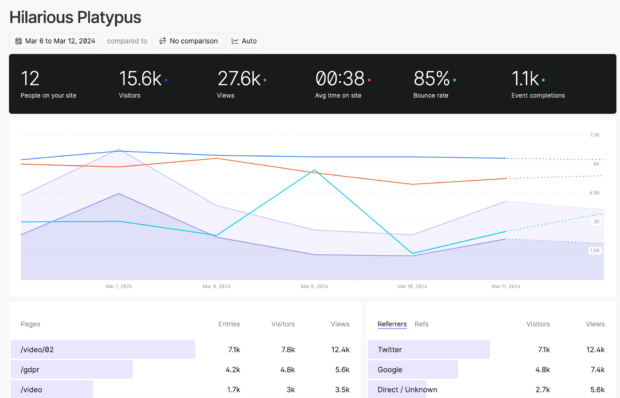Toggle the Avg time on site orange dot
Screen dimensions: 620x398
[x=369, y=80]
